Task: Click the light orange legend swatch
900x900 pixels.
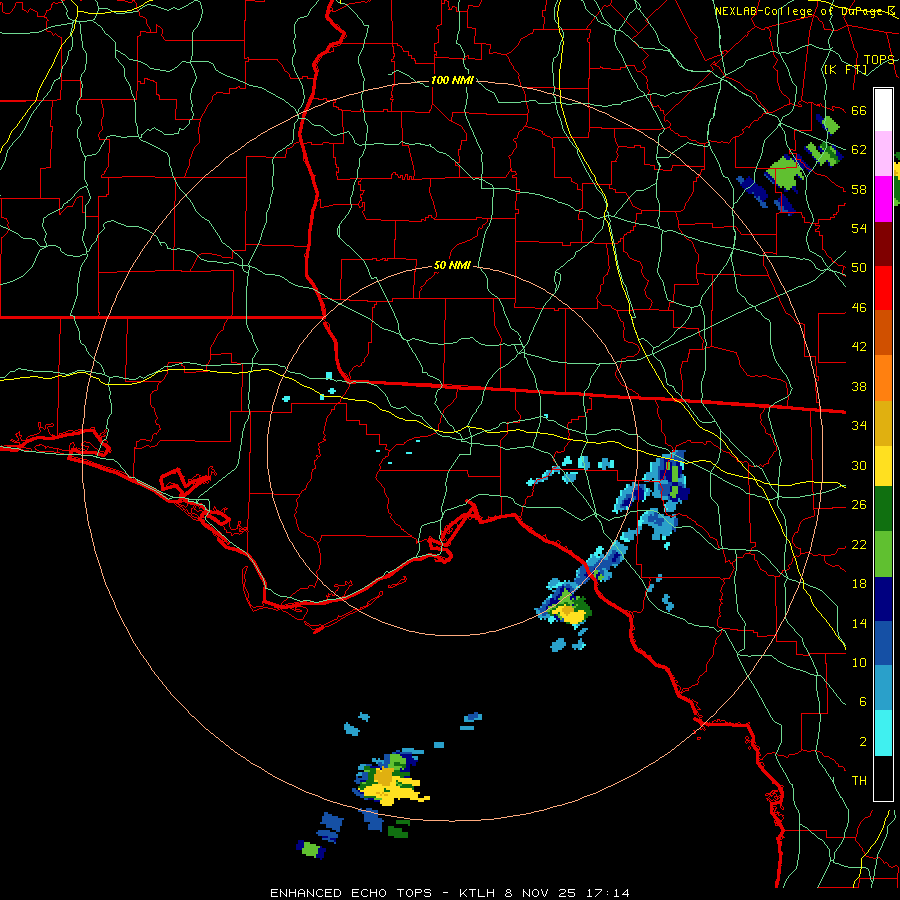Action: pyautogui.click(x=883, y=377)
